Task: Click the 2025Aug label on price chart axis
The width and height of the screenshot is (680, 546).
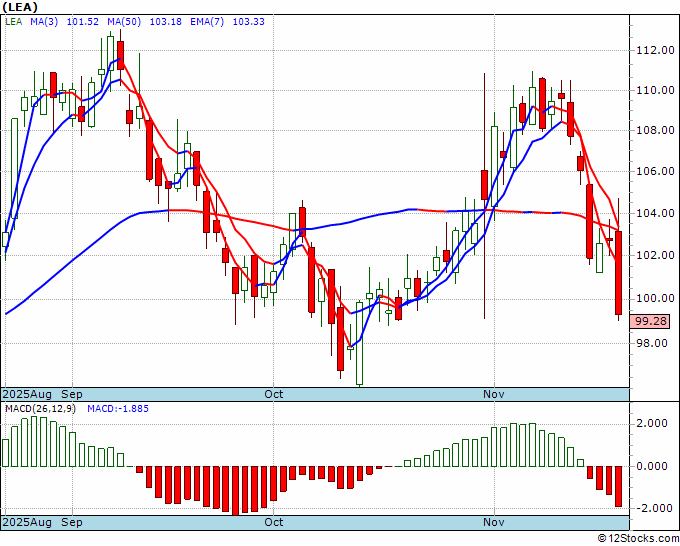Action: pos(27,394)
